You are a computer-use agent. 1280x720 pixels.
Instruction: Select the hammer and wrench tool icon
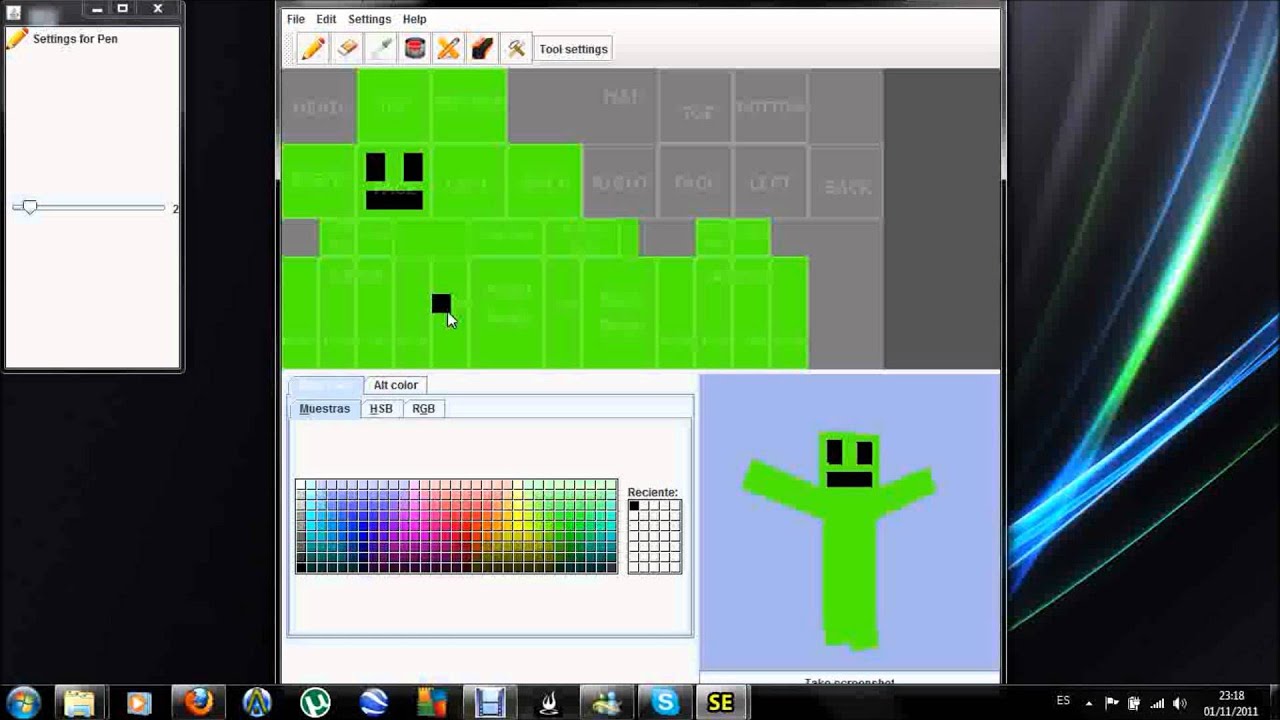pos(516,48)
